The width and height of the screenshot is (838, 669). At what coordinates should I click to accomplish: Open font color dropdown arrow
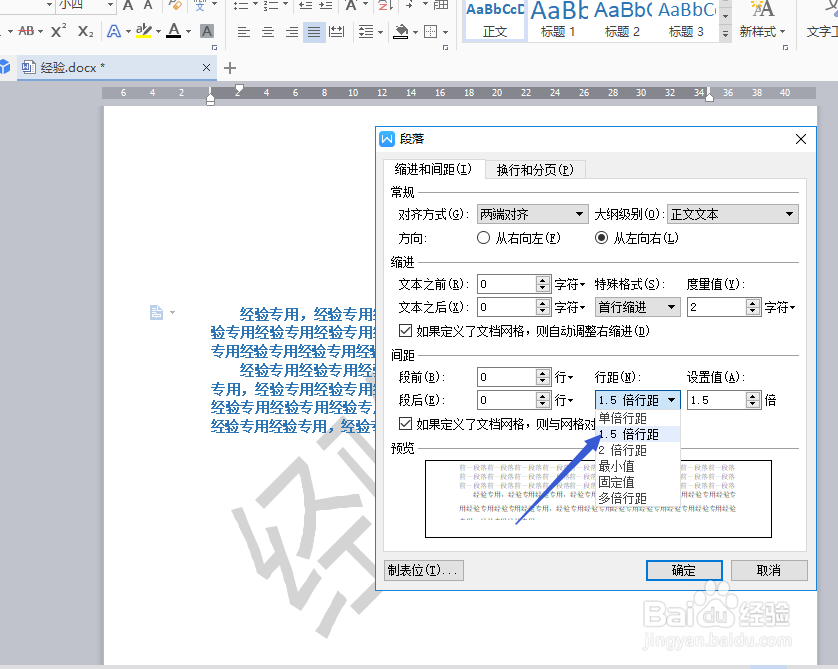coord(189,32)
